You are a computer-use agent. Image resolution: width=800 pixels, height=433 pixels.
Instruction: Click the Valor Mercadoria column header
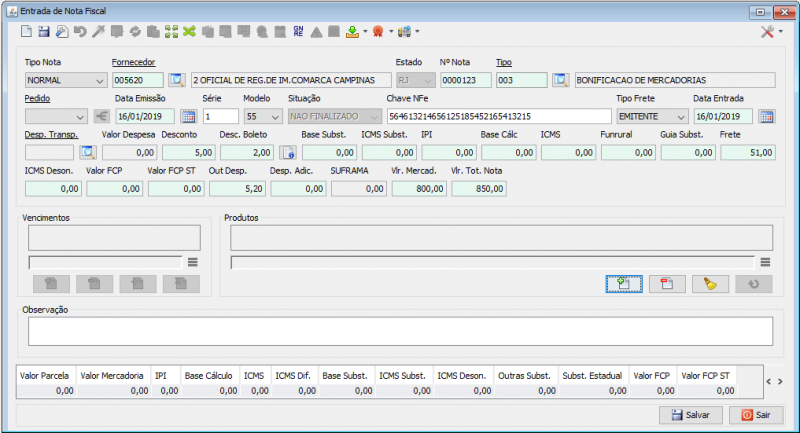(112, 376)
